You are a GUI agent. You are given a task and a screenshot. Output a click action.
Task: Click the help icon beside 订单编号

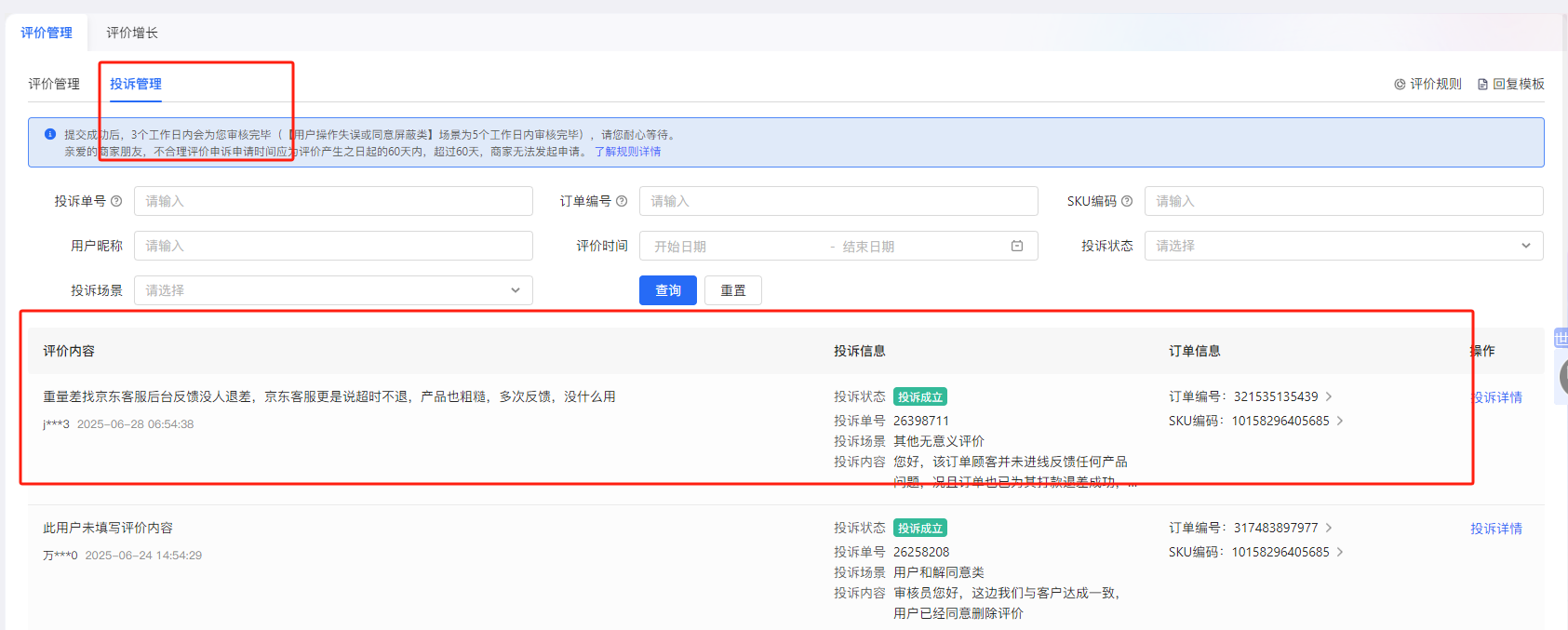tap(622, 201)
